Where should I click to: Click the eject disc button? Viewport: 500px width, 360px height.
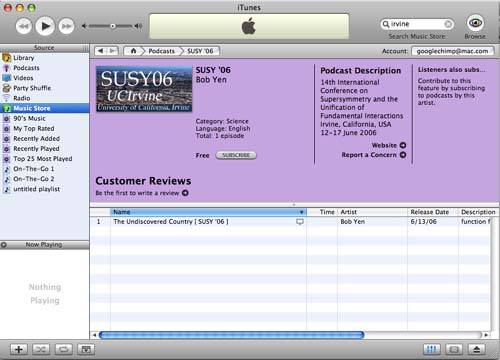tap(476, 349)
